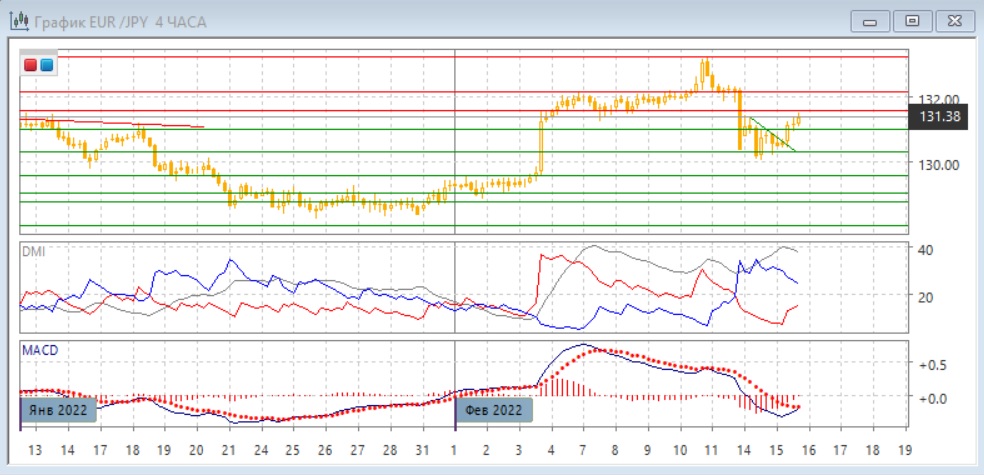This screenshot has height=475, width=984.
Task: Click the 130.00 price axis label
Action: coord(939,165)
